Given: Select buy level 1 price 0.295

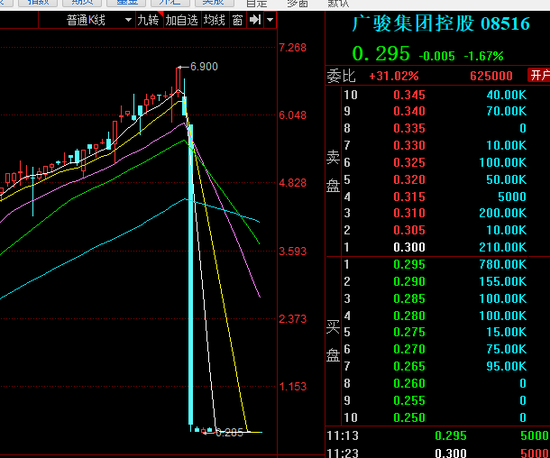Looking at the screenshot, I should click(409, 265).
